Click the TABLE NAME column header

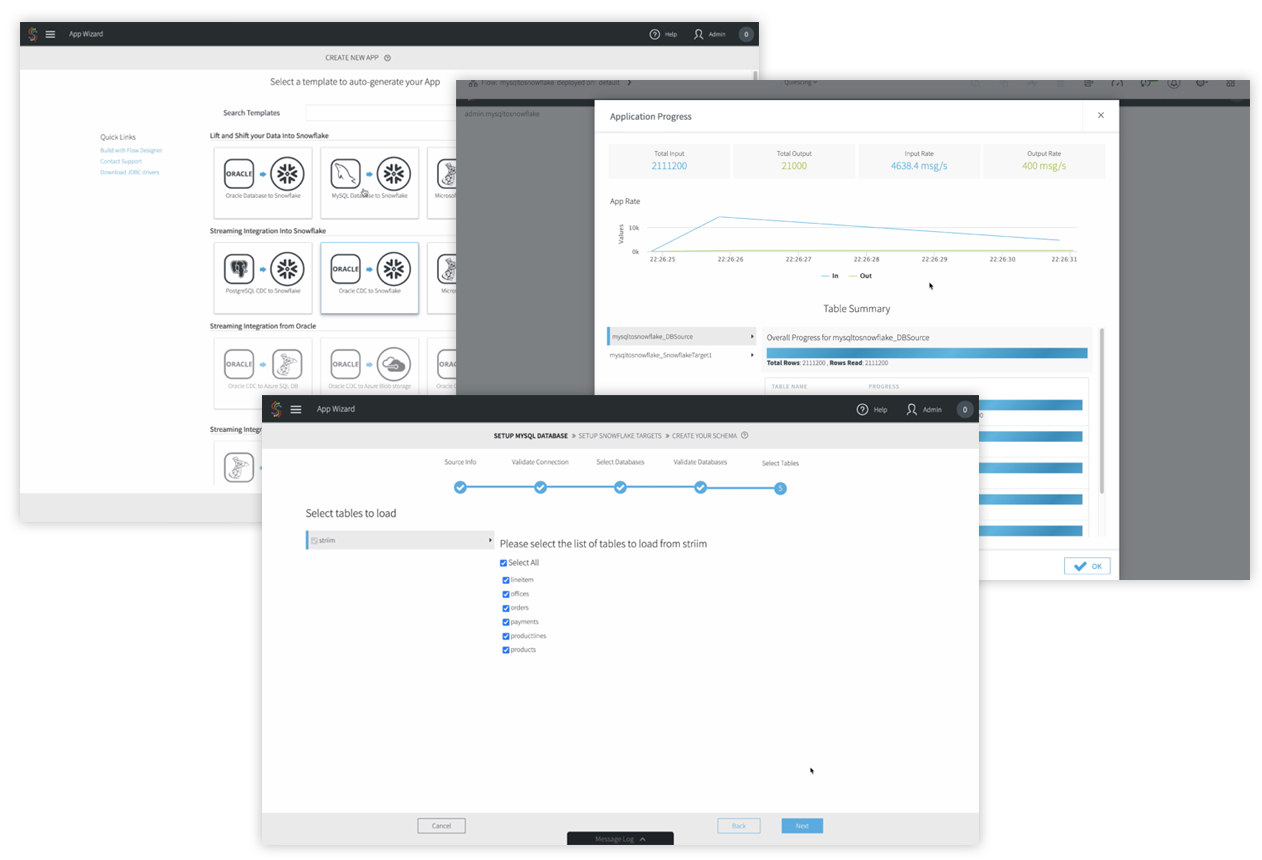[790, 386]
